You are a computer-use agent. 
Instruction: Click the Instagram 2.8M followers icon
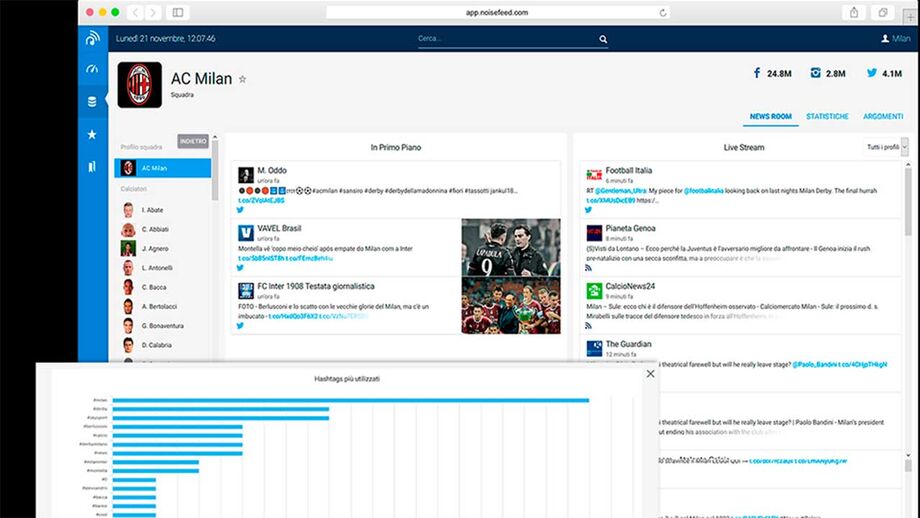tap(816, 73)
